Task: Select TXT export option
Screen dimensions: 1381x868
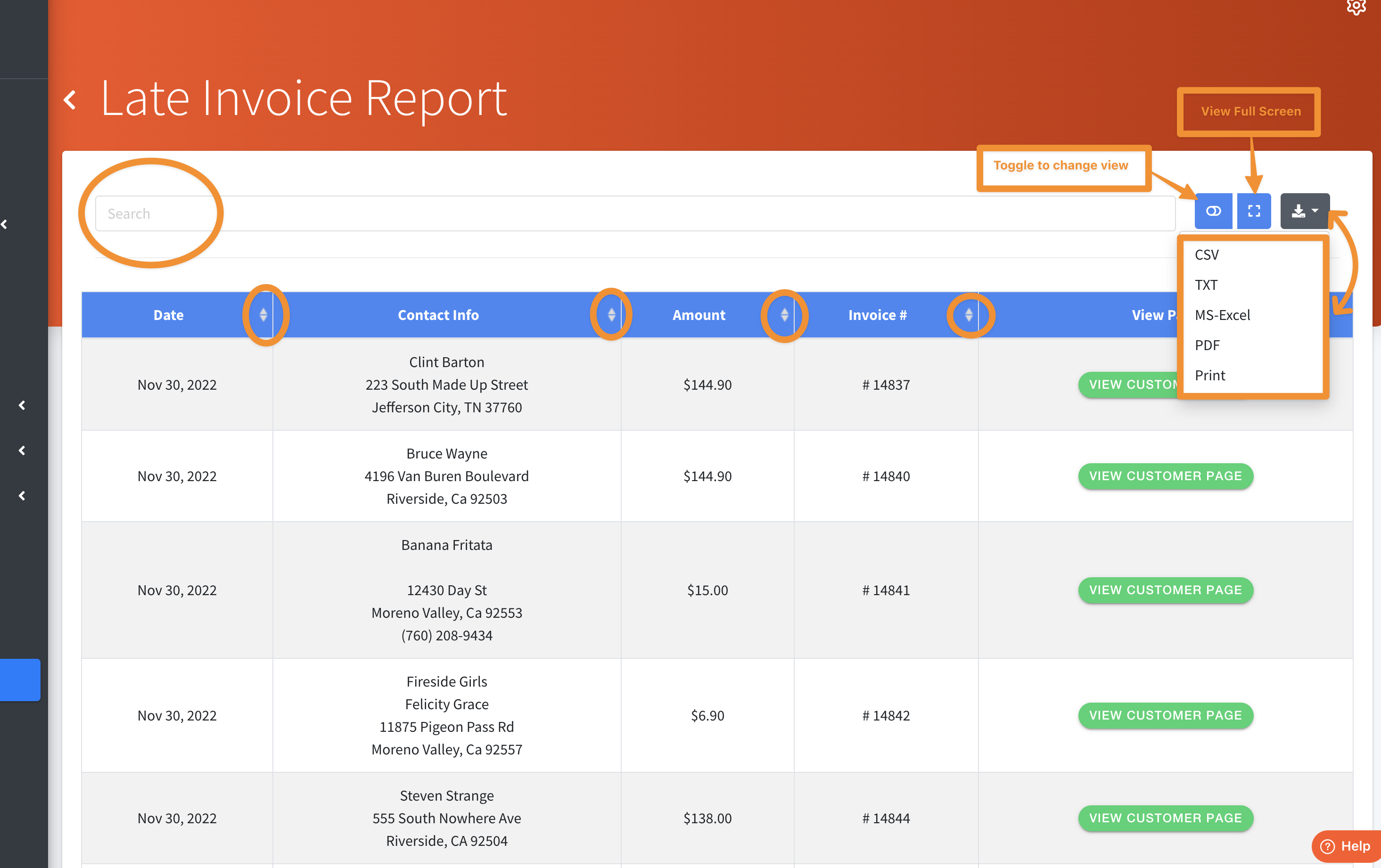Action: (x=1206, y=285)
